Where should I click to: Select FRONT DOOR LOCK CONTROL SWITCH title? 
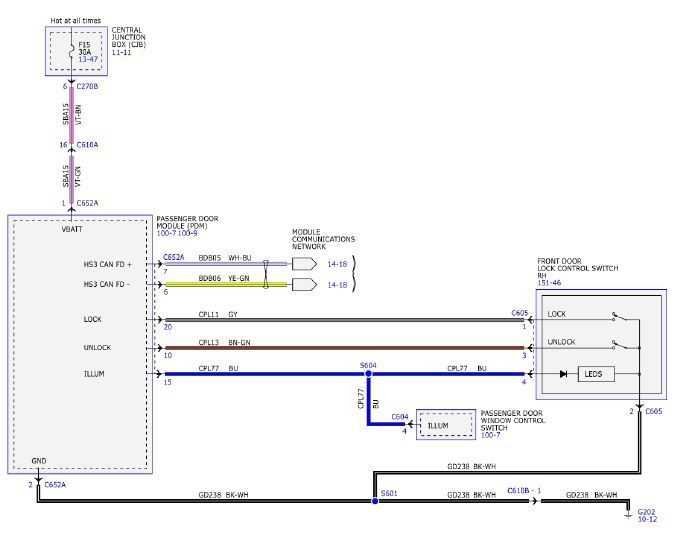[578, 268]
